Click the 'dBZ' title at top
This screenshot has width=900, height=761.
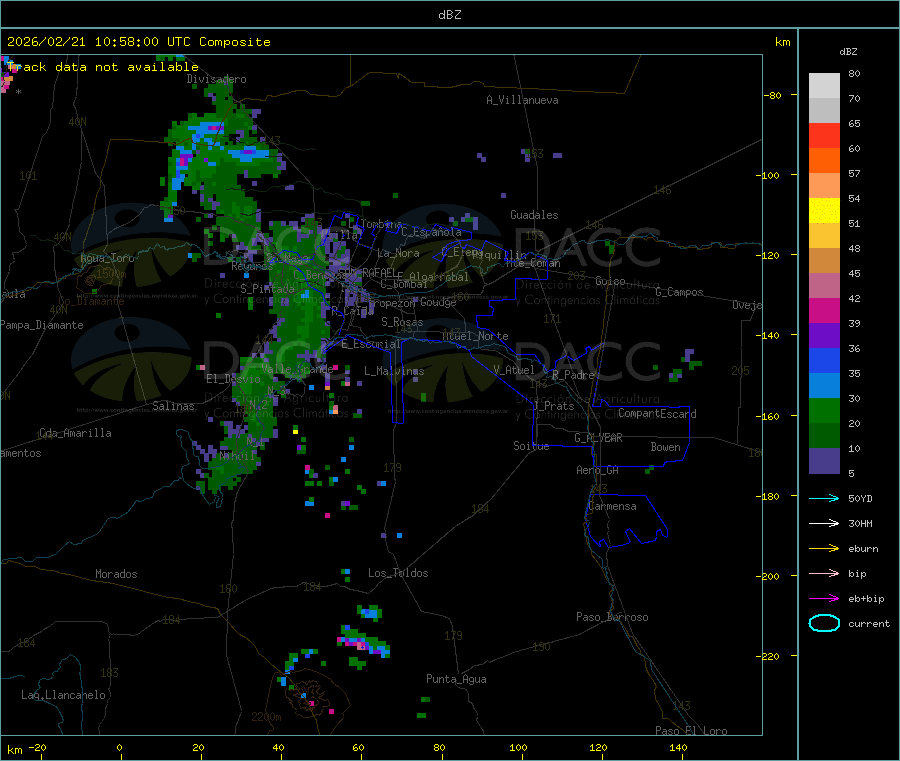[449, 15]
